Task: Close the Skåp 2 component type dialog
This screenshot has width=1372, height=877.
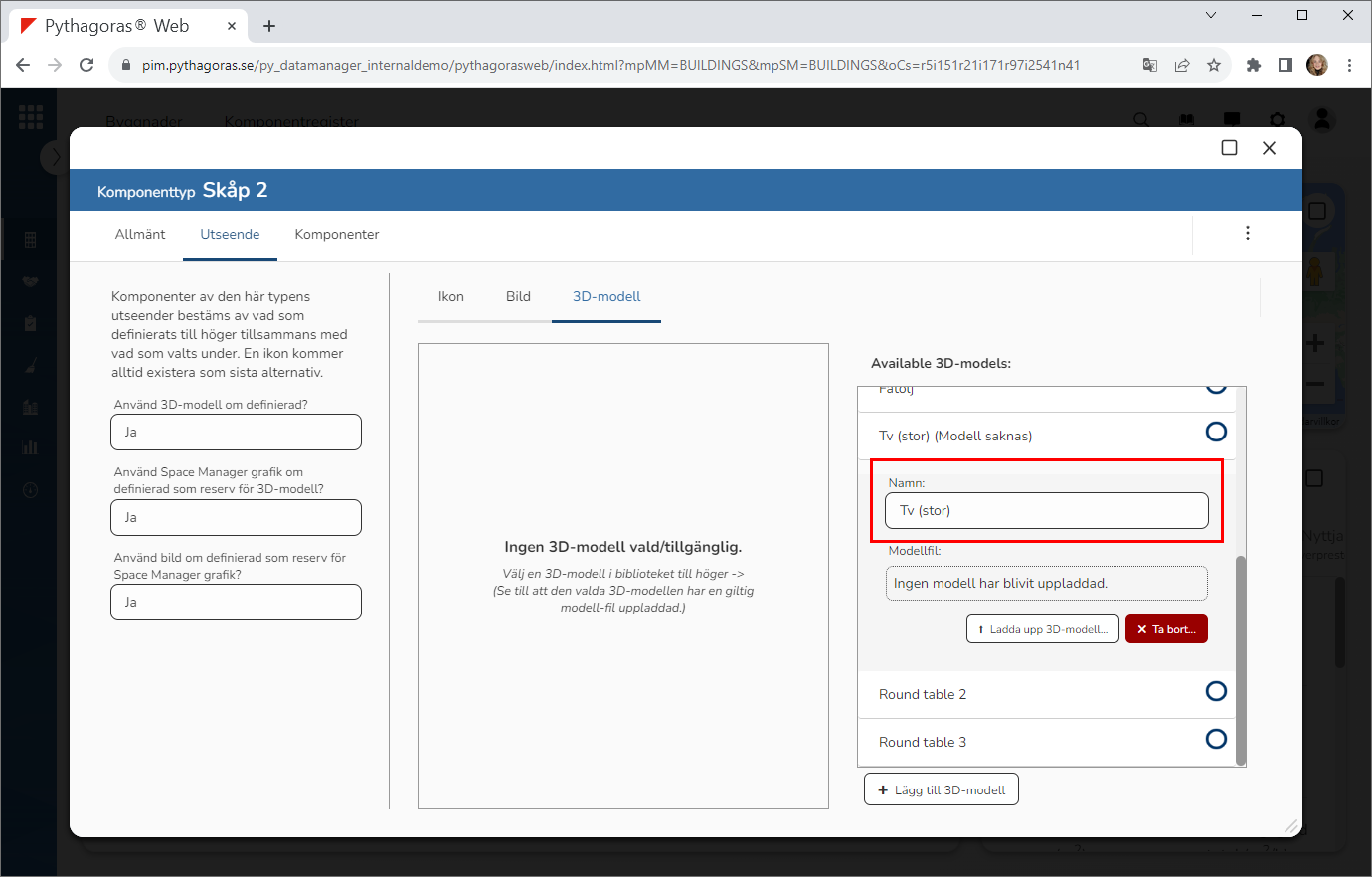Action: click(x=1269, y=148)
